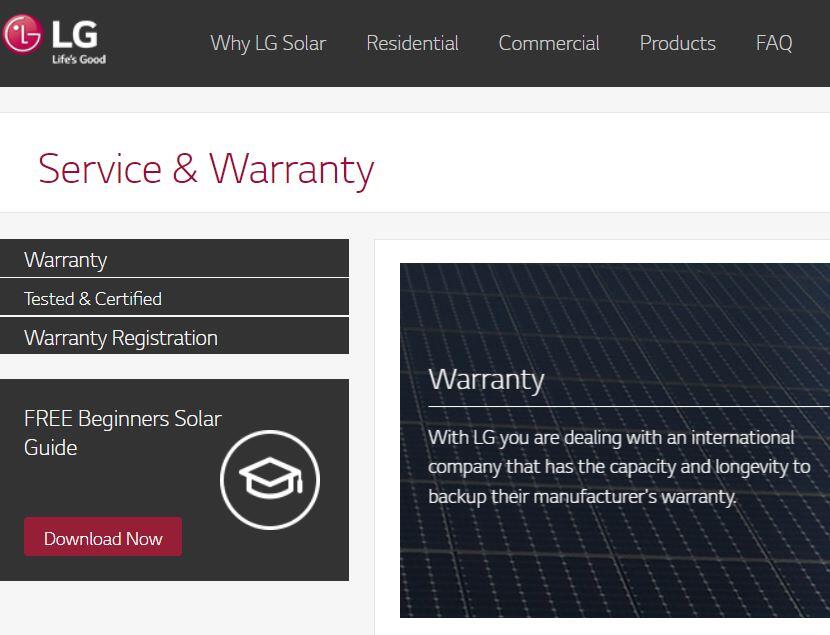Screen dimensions: 830x635
Task: Click the Service & Warranty page title
Action: (206, 169)
